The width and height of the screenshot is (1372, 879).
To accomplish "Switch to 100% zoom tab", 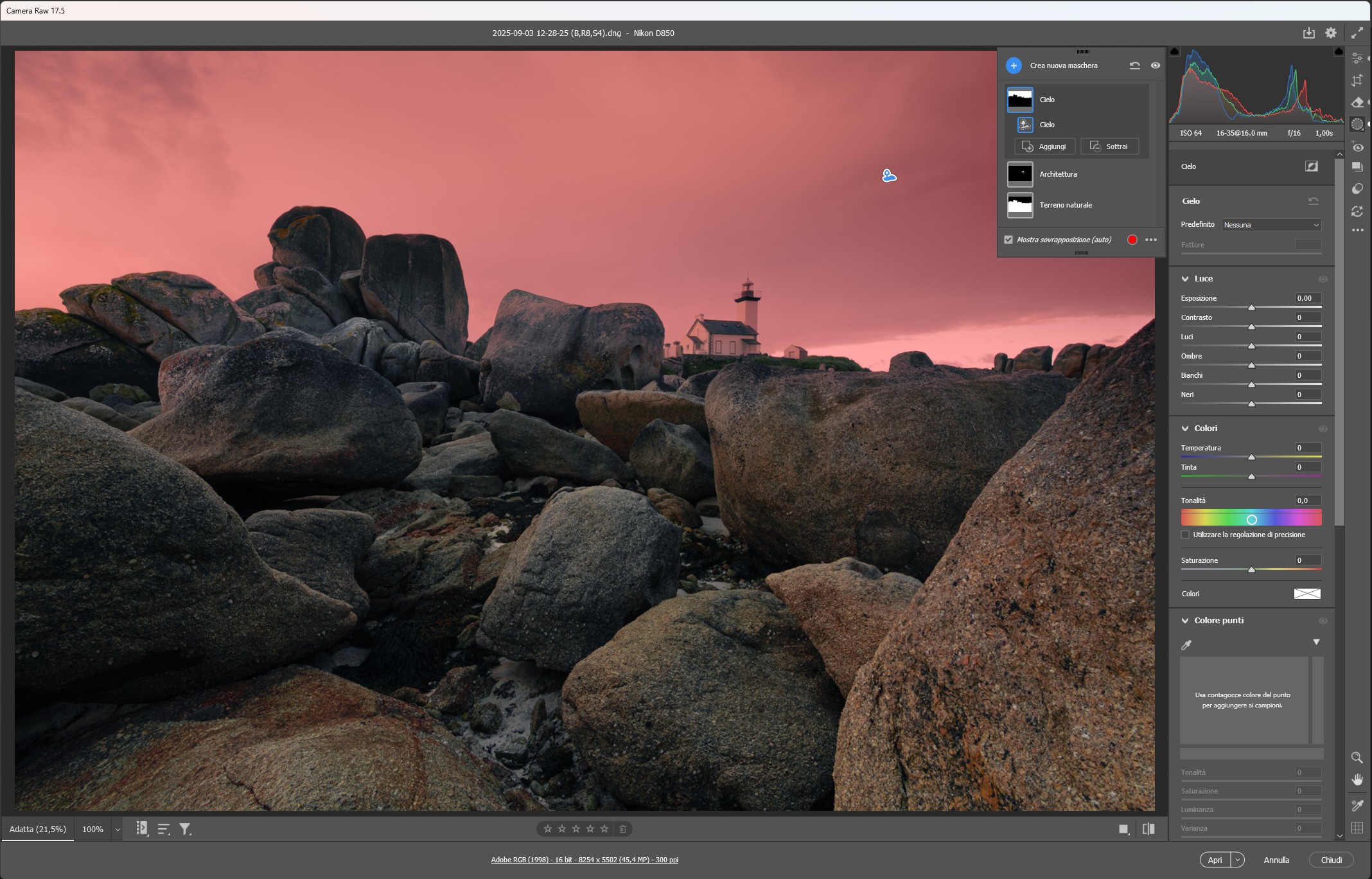I will 92,830.
